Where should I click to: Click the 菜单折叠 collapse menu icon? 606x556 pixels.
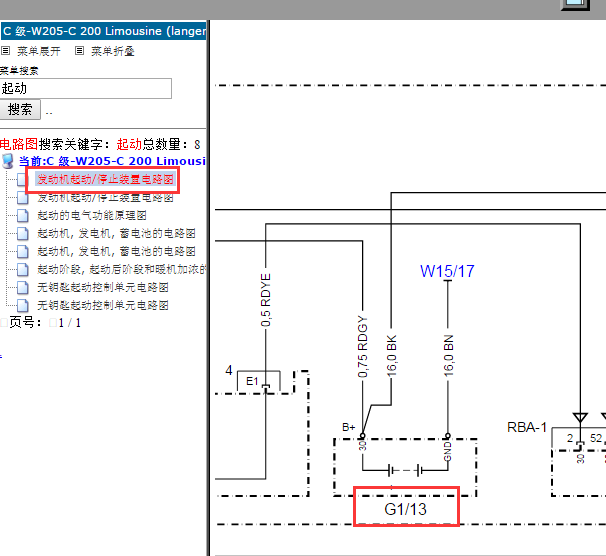pos(79,51)
